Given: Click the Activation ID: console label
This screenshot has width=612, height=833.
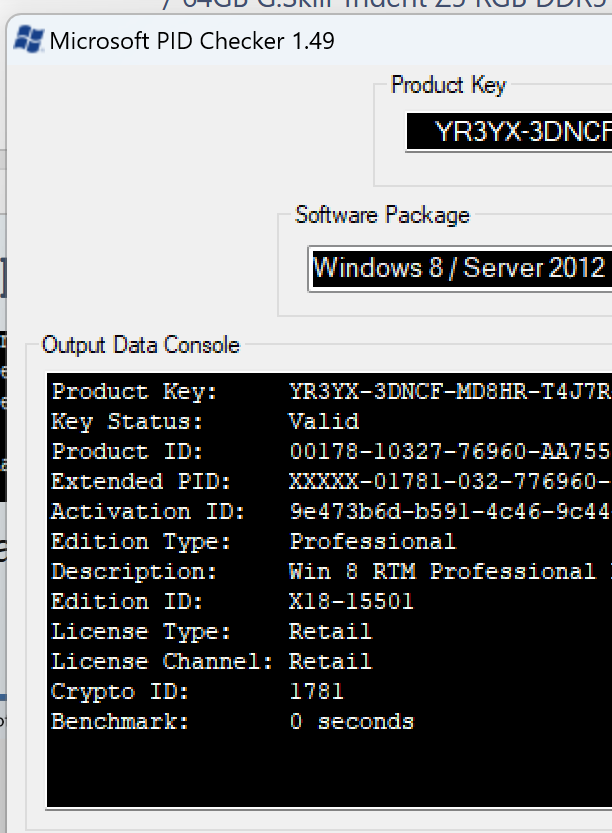Looking at the screenshot, I should [x=148, y=512].
